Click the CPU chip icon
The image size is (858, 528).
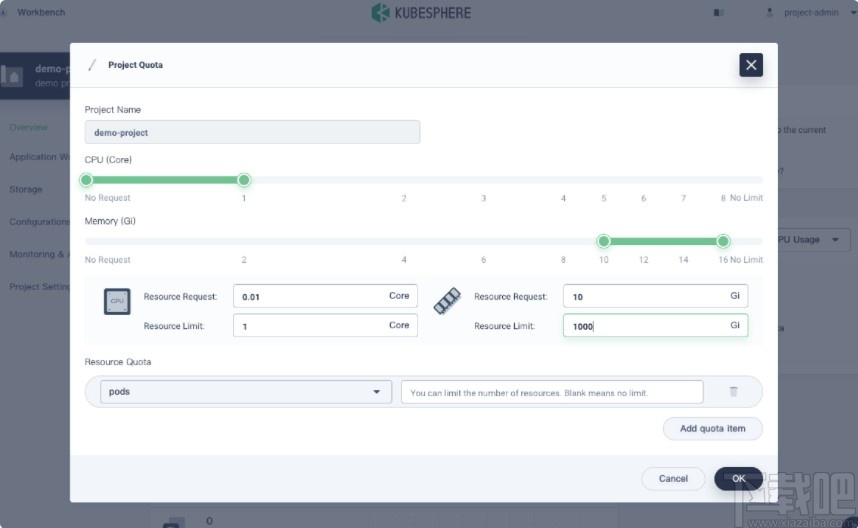click(x=117, y=301)
